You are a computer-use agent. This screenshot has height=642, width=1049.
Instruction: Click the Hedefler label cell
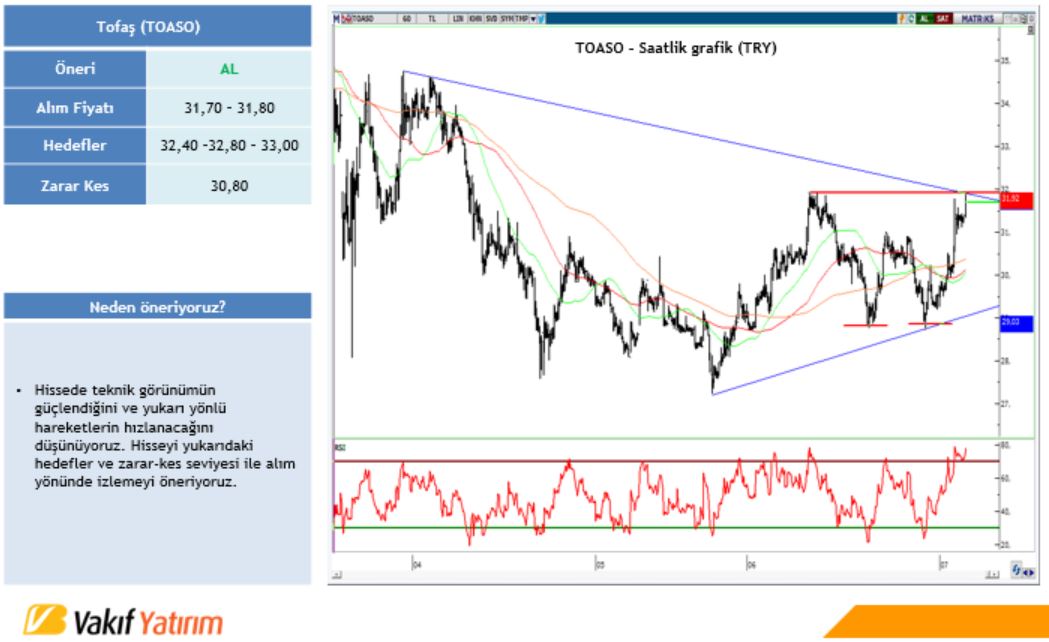pyautogui.click(x=75, y=145)
